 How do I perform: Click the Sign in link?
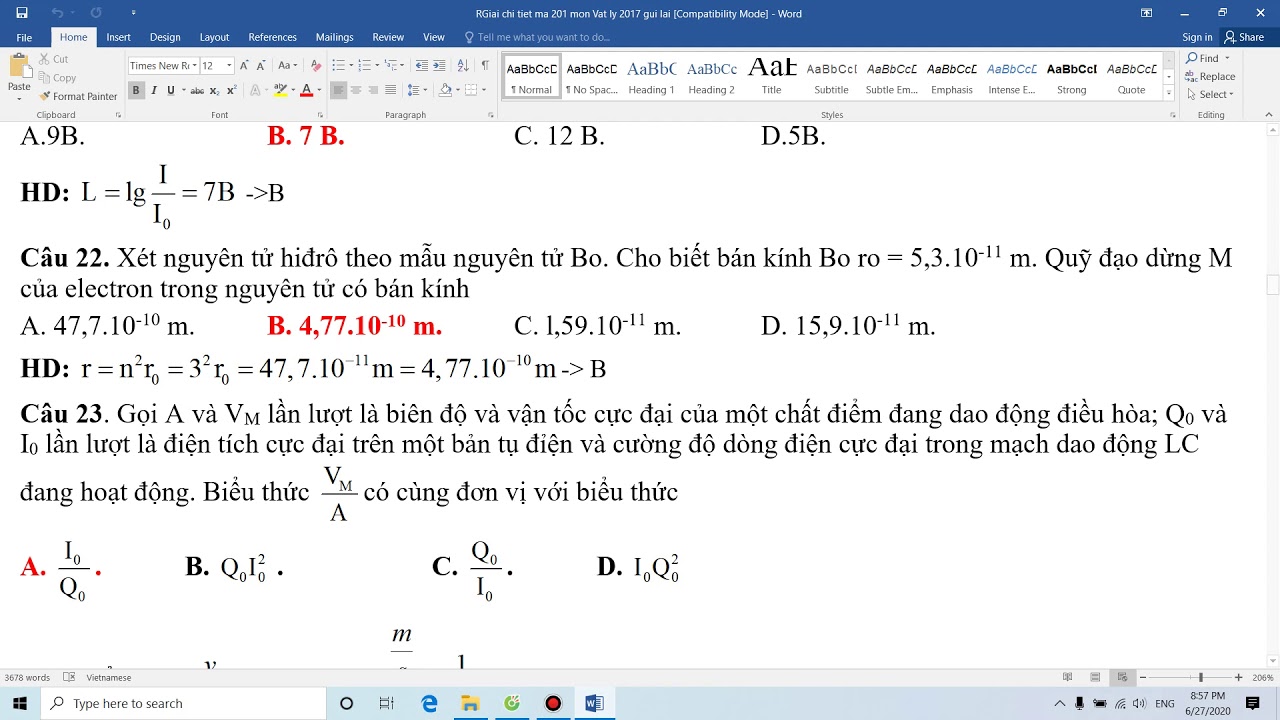[1197, 37]
